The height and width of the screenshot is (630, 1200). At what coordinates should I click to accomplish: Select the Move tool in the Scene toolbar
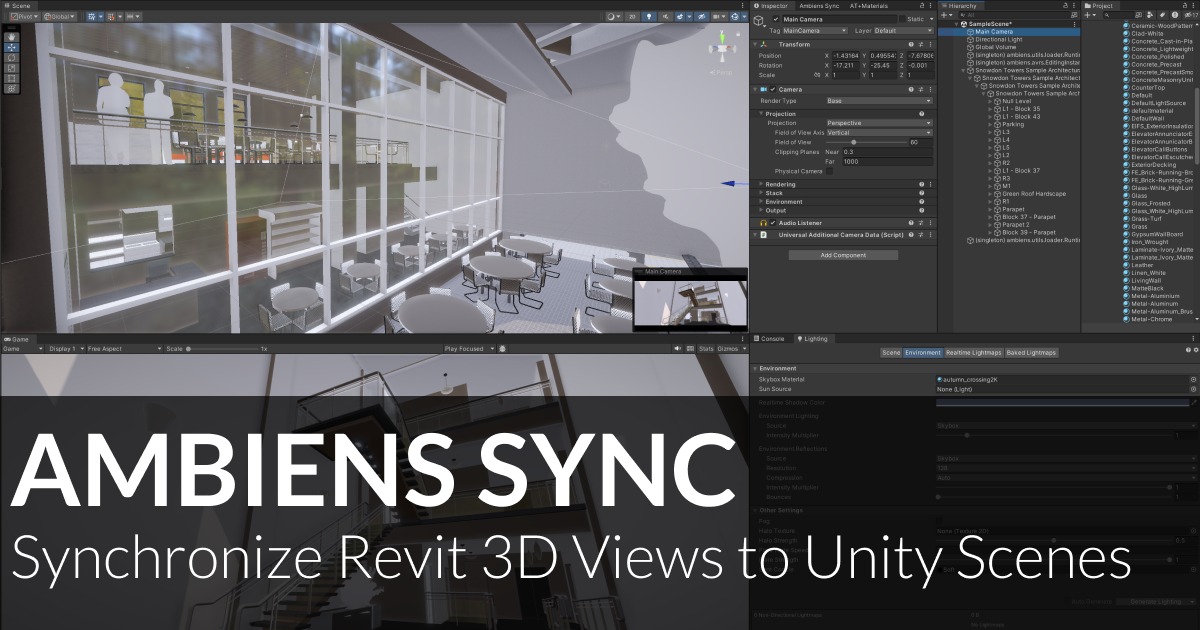[12, 46]
